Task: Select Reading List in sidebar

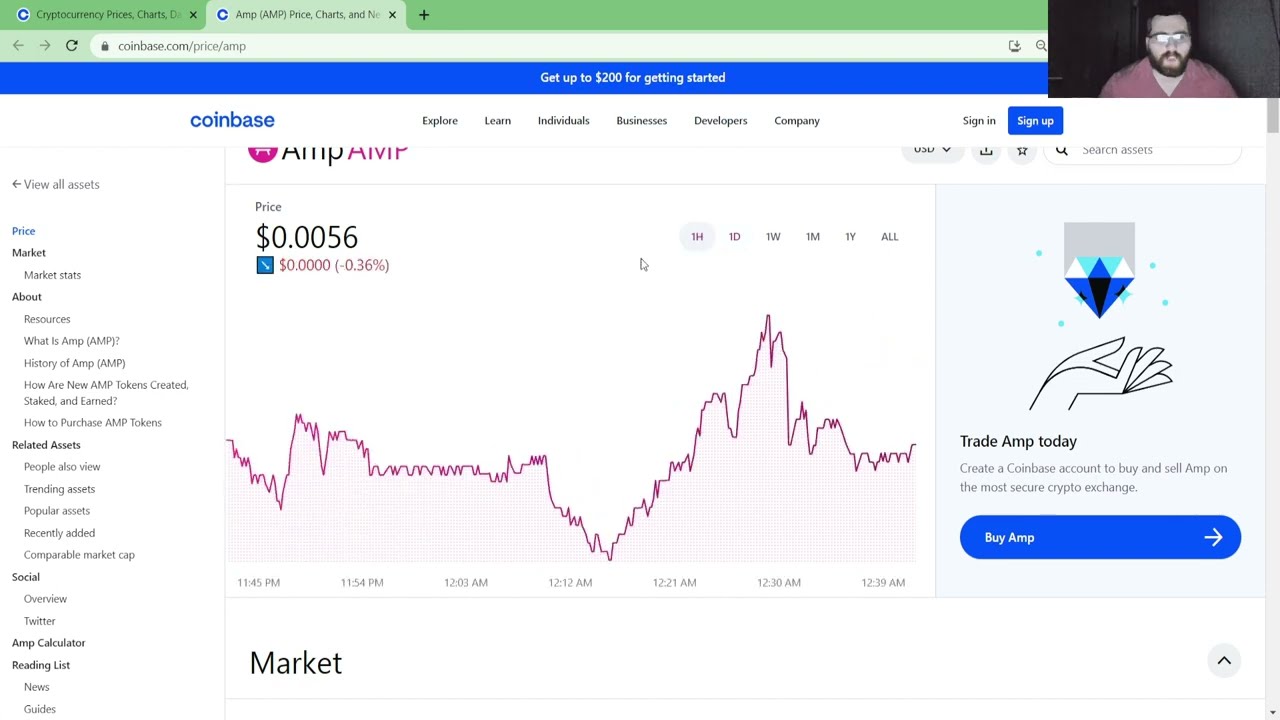Action: pos(41,665)
